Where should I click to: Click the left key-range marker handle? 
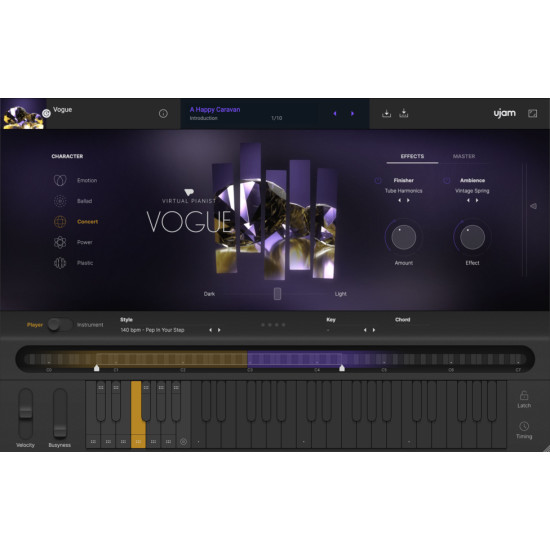tap(96, 368)
